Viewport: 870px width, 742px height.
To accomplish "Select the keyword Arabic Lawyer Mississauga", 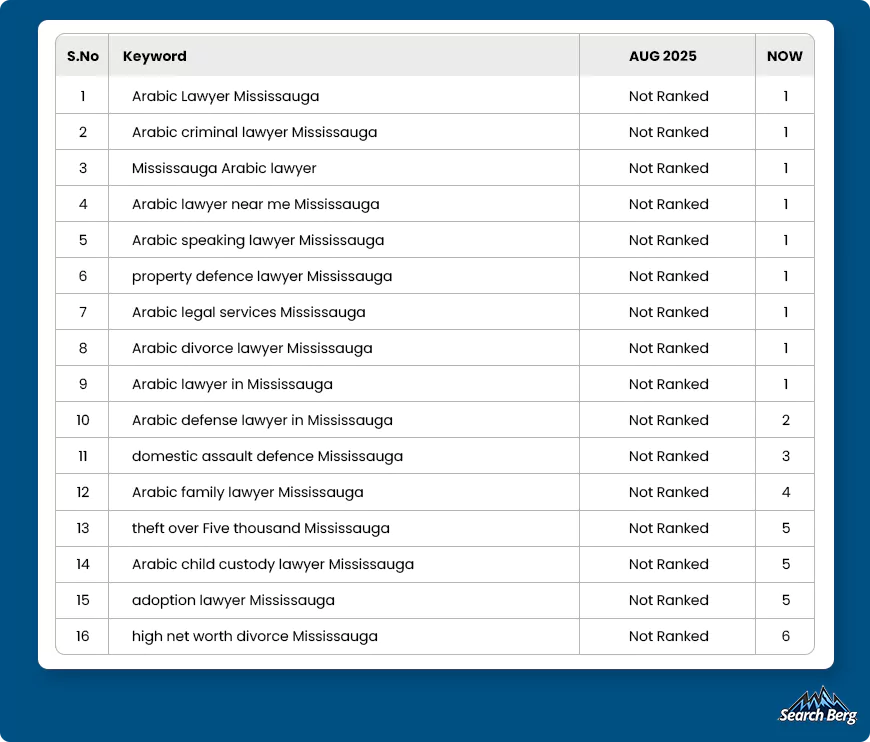I will tap(223, 96).
